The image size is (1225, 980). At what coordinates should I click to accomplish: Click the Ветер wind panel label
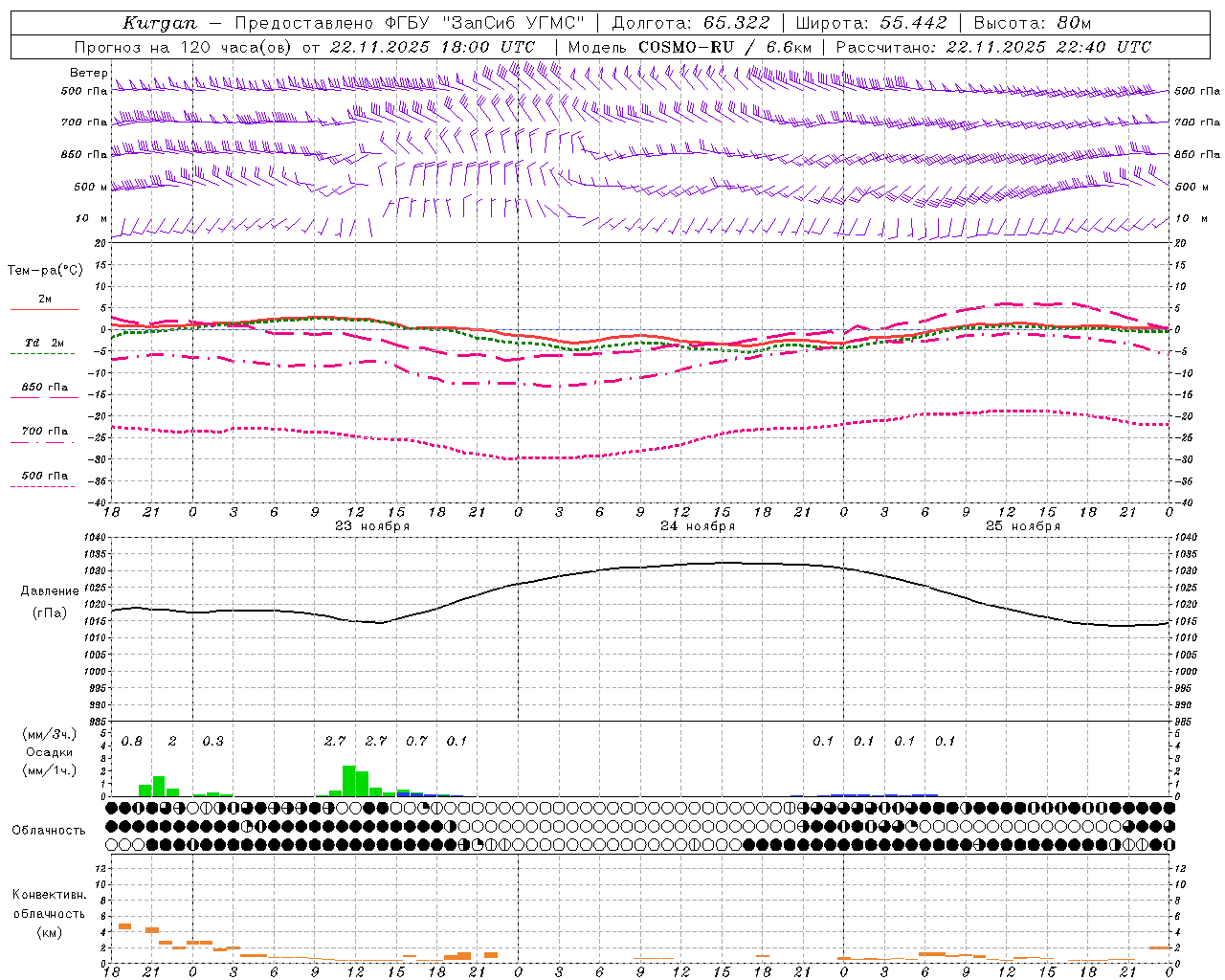(89, 73)
